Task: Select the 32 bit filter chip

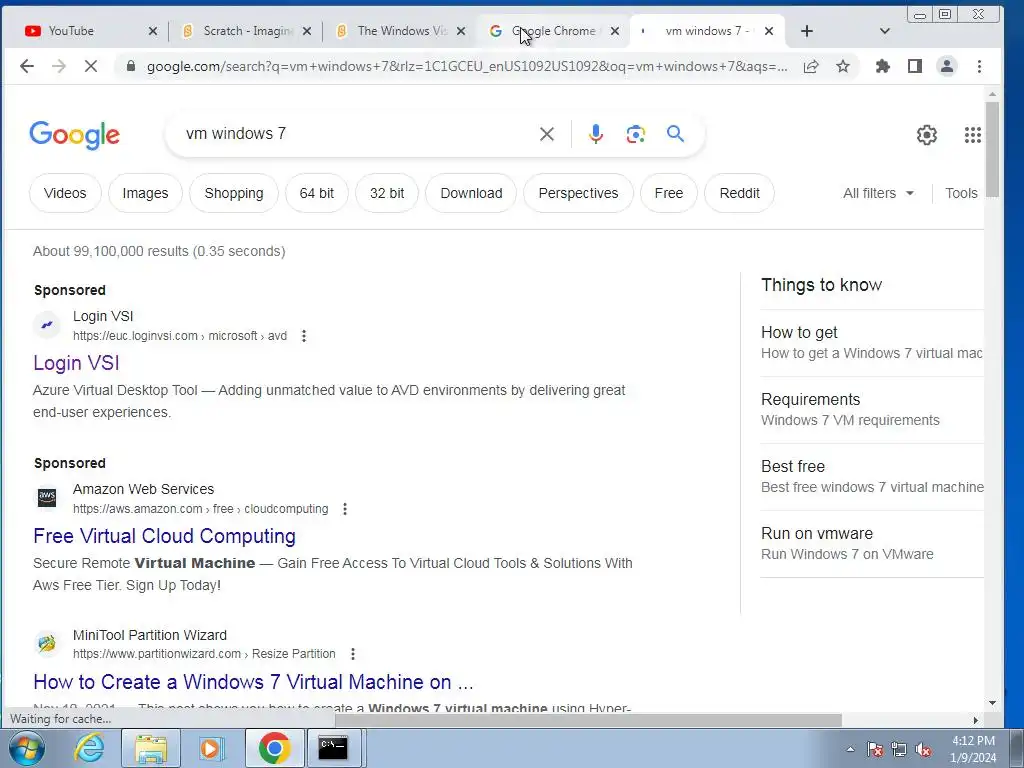Action: [x=387, y=193]
